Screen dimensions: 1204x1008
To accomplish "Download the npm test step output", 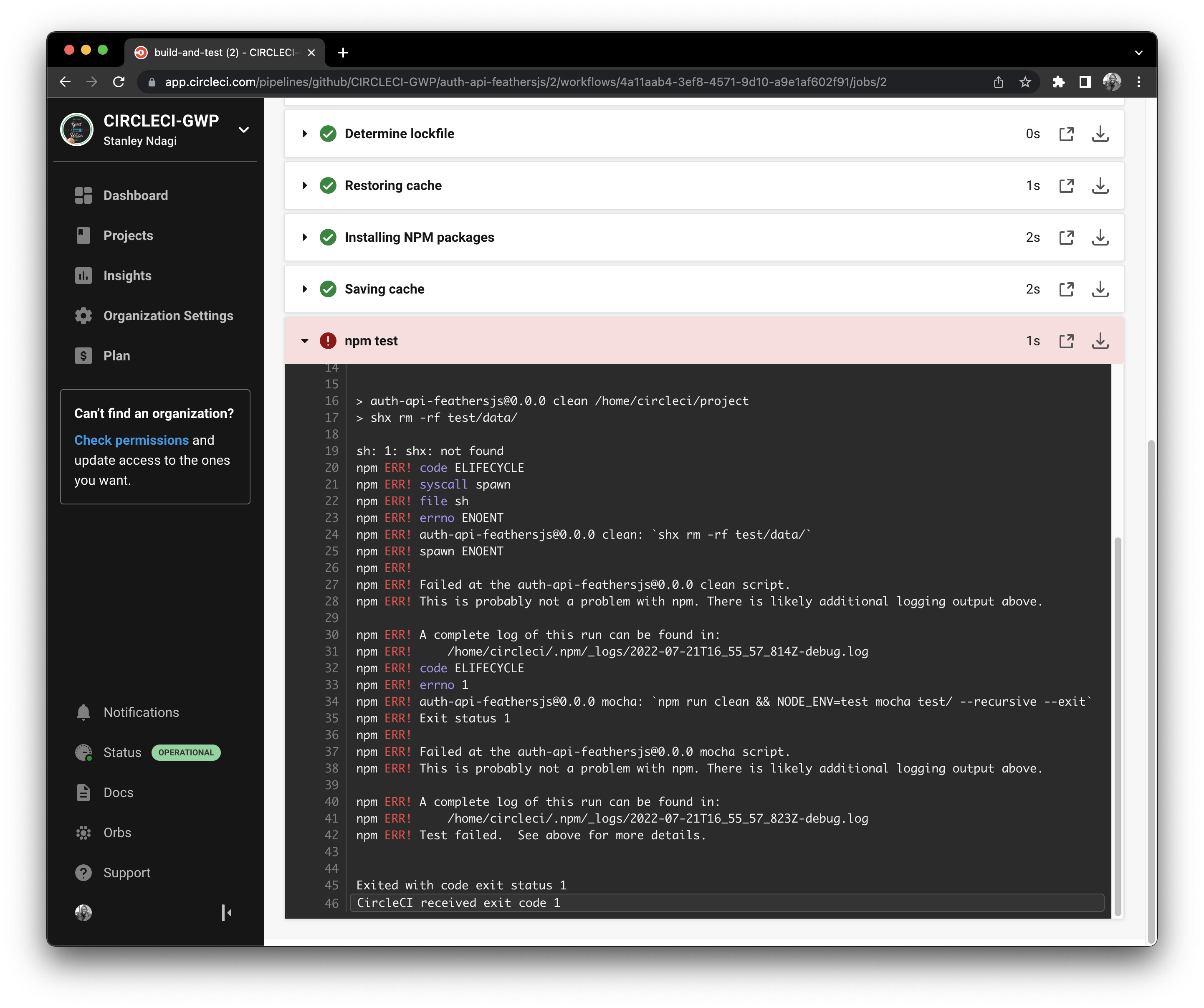I will (1099, 341).
